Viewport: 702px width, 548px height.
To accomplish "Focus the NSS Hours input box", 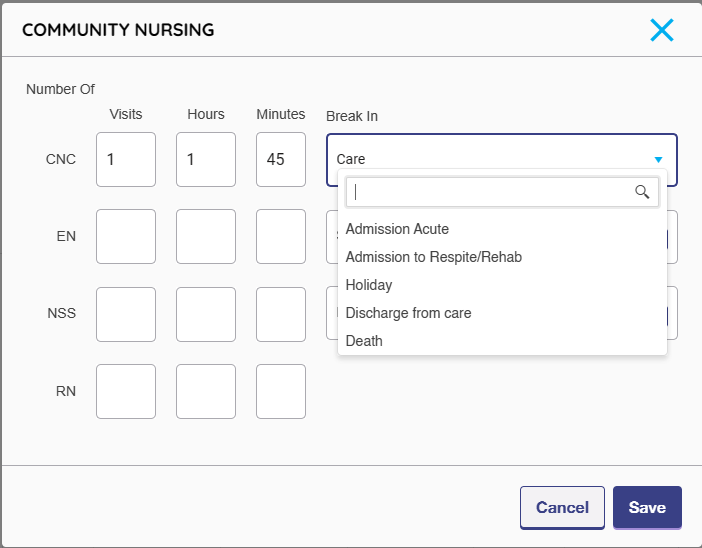I will tap(206, 314).
